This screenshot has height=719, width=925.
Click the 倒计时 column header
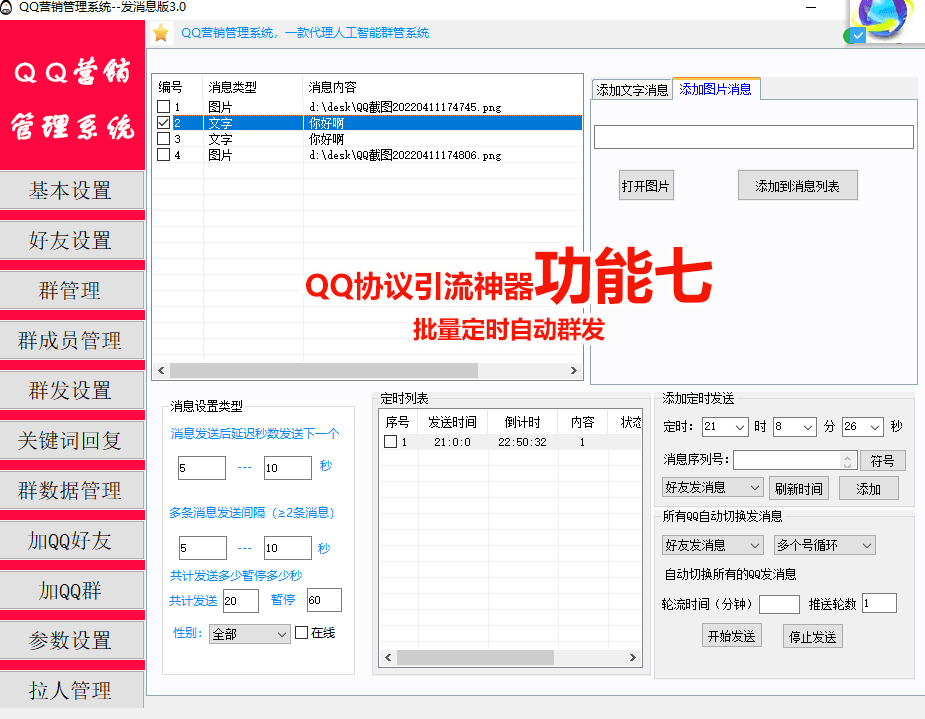point(523,422)
